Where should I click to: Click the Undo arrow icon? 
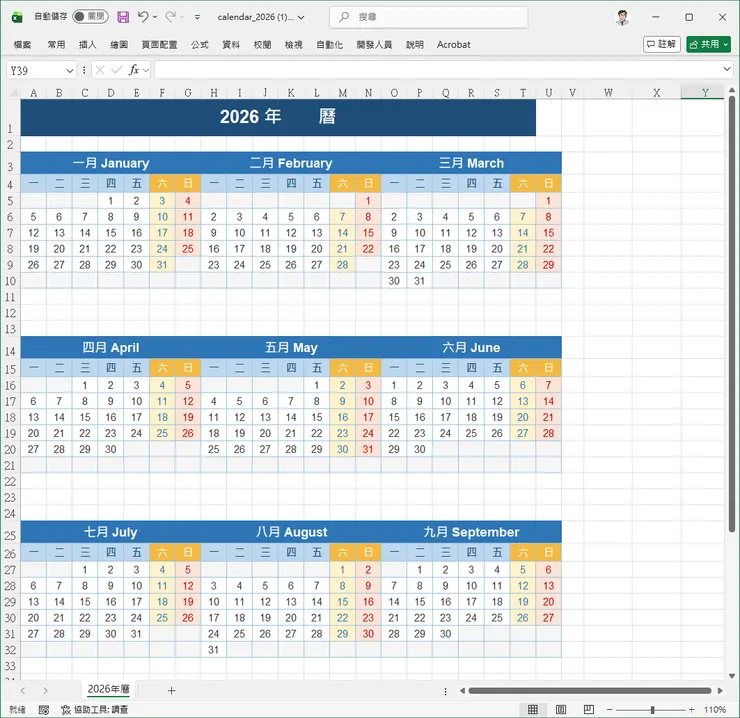[x=143, y=17]
